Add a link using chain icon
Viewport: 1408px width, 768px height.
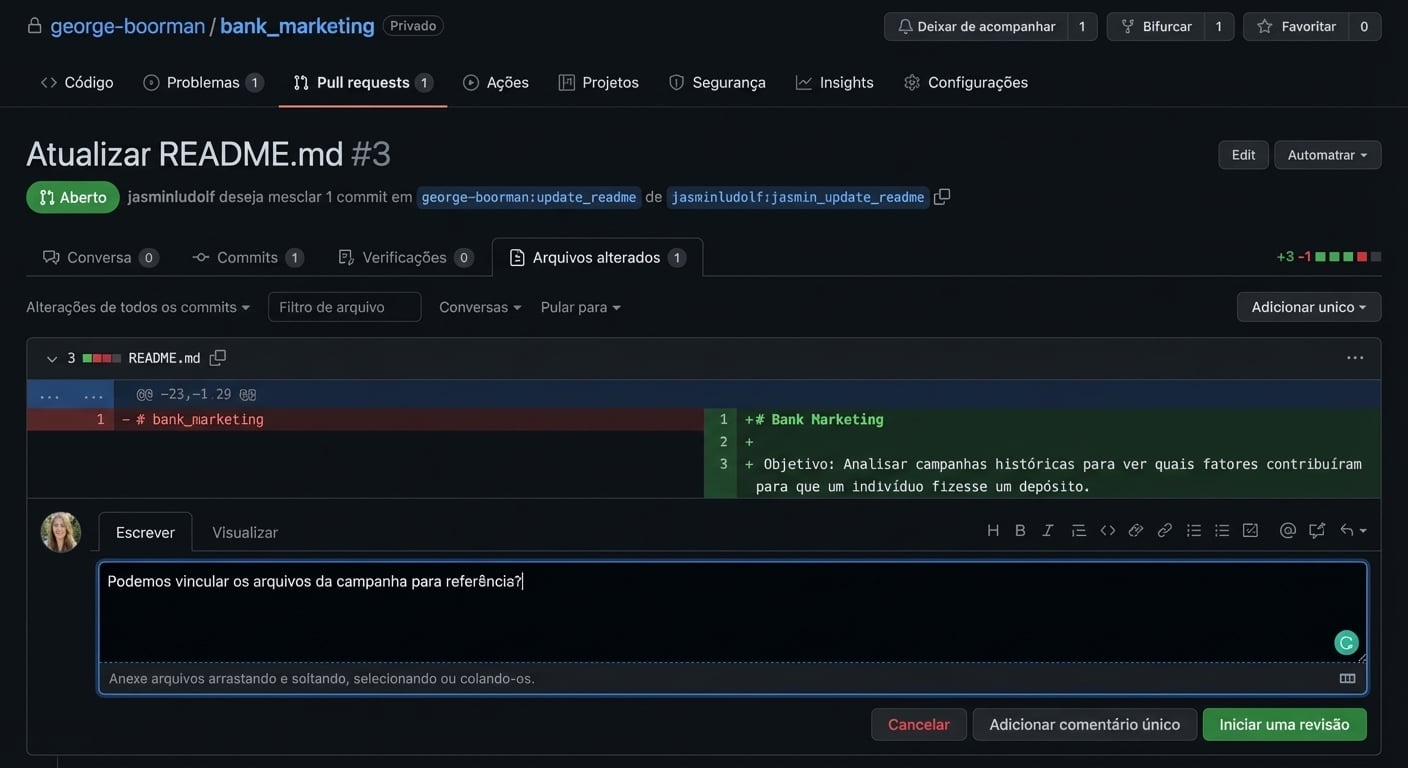(x=1165, y=531)
